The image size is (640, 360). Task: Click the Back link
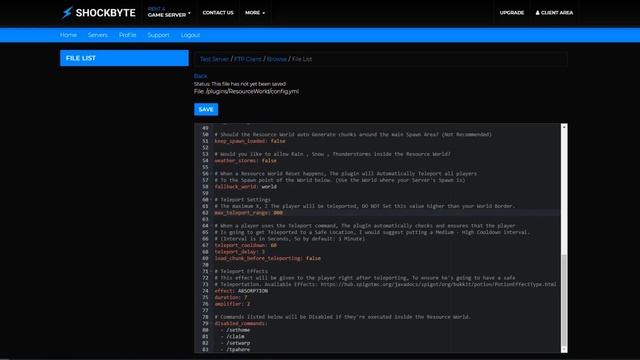point(200,76)
